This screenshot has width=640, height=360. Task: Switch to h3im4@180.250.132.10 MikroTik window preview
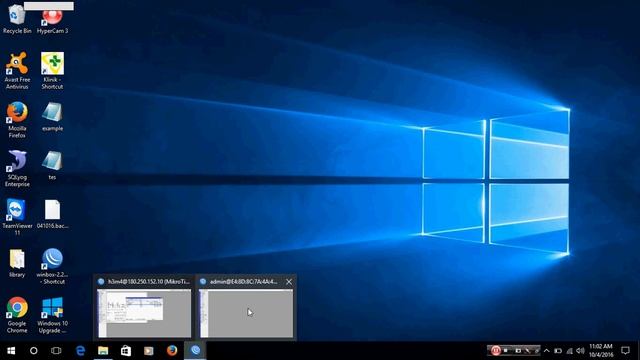pyautogui.click(x=144, y=313)
